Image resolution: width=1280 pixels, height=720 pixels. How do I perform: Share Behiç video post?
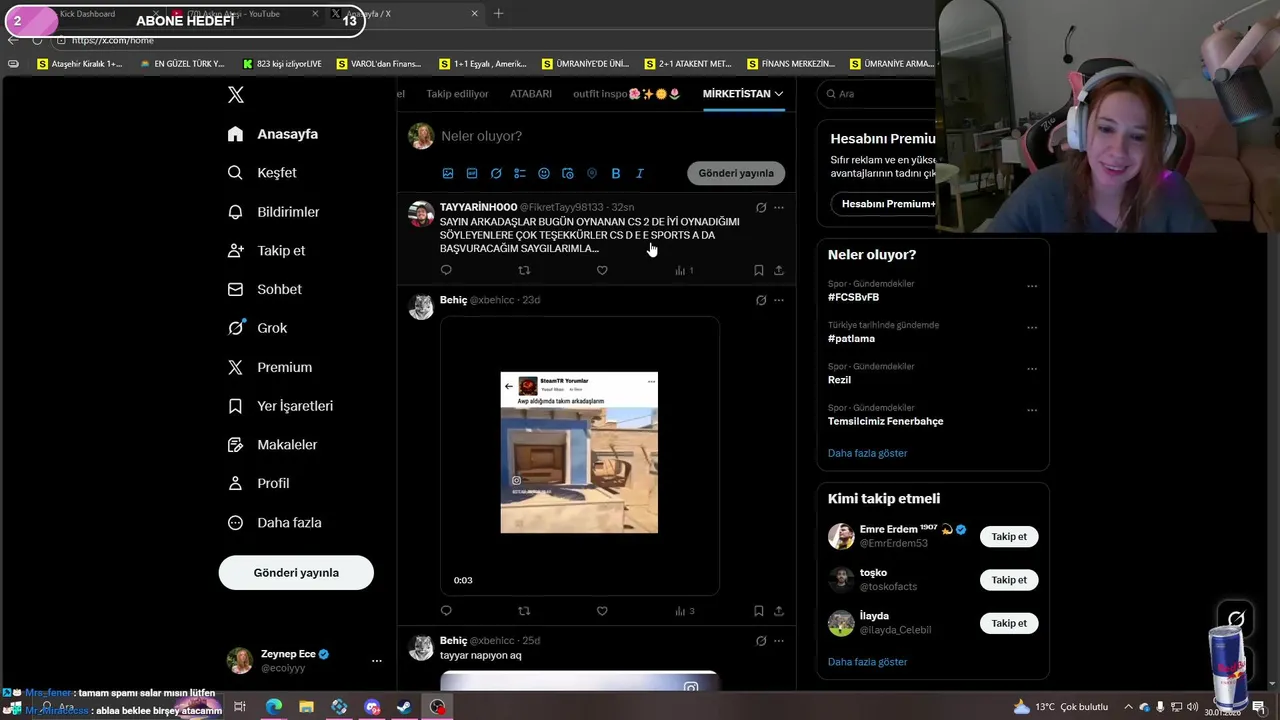(x=779, y=611)
